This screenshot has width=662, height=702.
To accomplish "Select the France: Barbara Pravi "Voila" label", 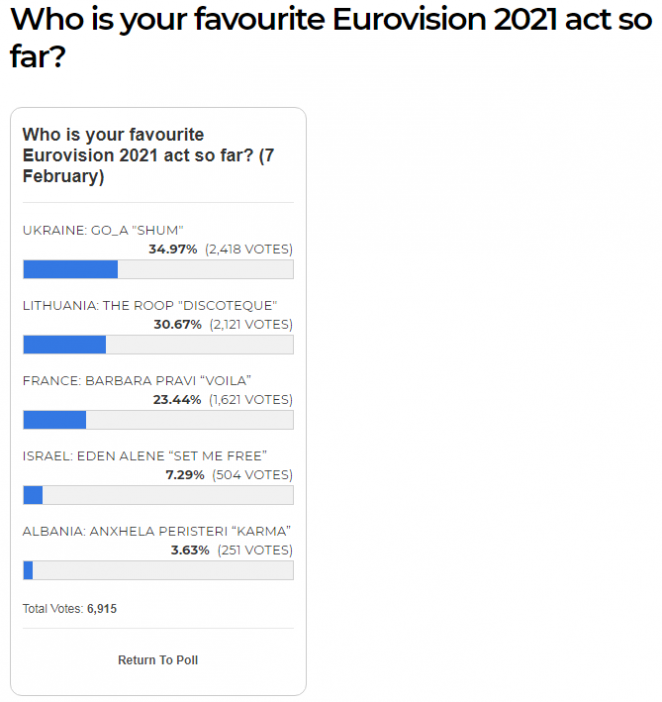I will [x=136, y=380].
